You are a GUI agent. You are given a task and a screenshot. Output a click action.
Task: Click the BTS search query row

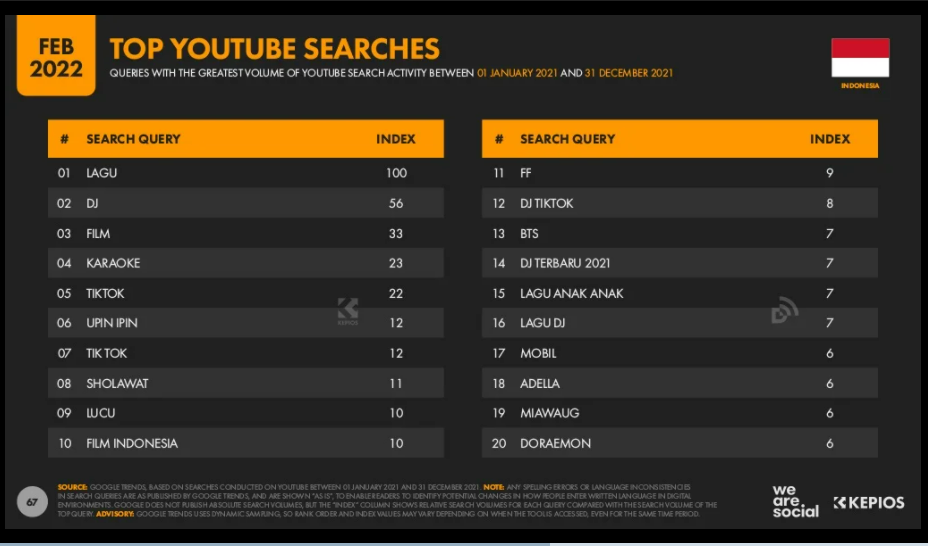tap(680, 233)
